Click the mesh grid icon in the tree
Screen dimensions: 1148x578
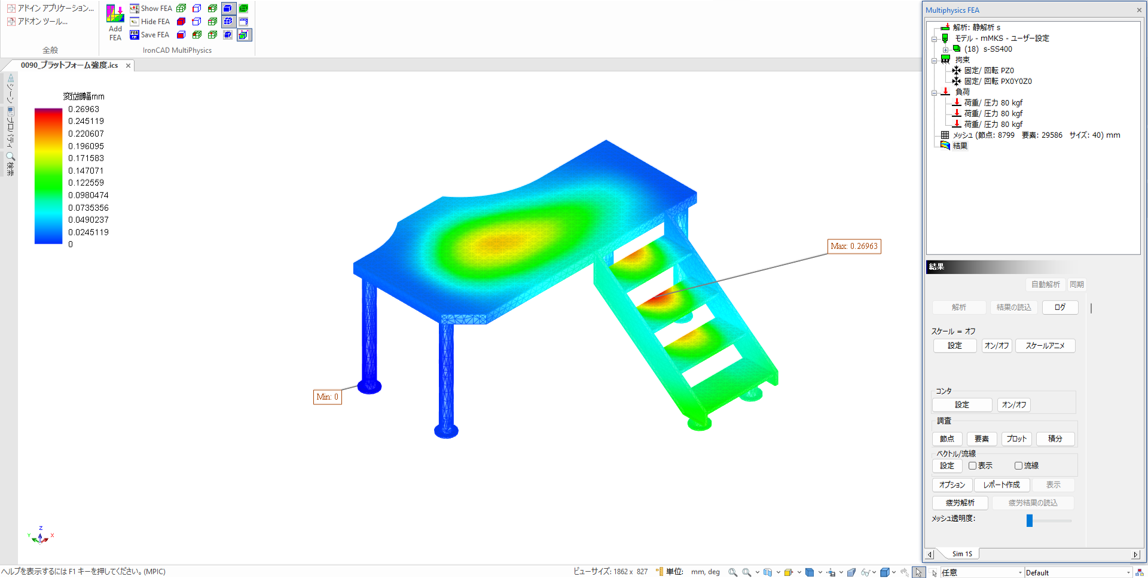click(944, 135)
